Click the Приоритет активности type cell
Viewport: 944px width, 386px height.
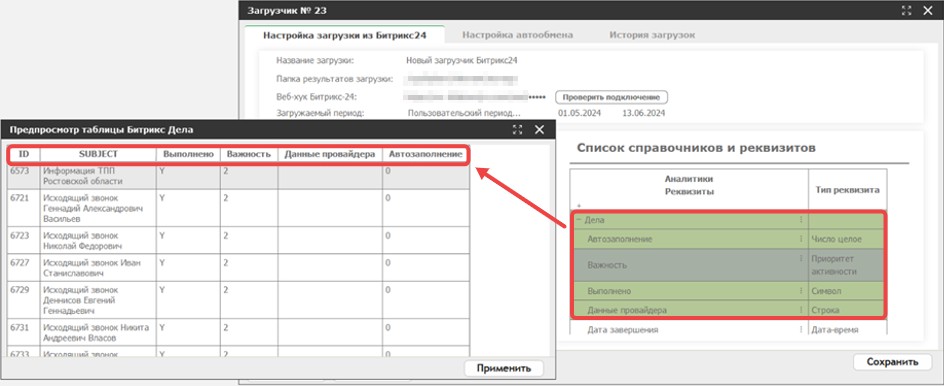tap(847, 265)
